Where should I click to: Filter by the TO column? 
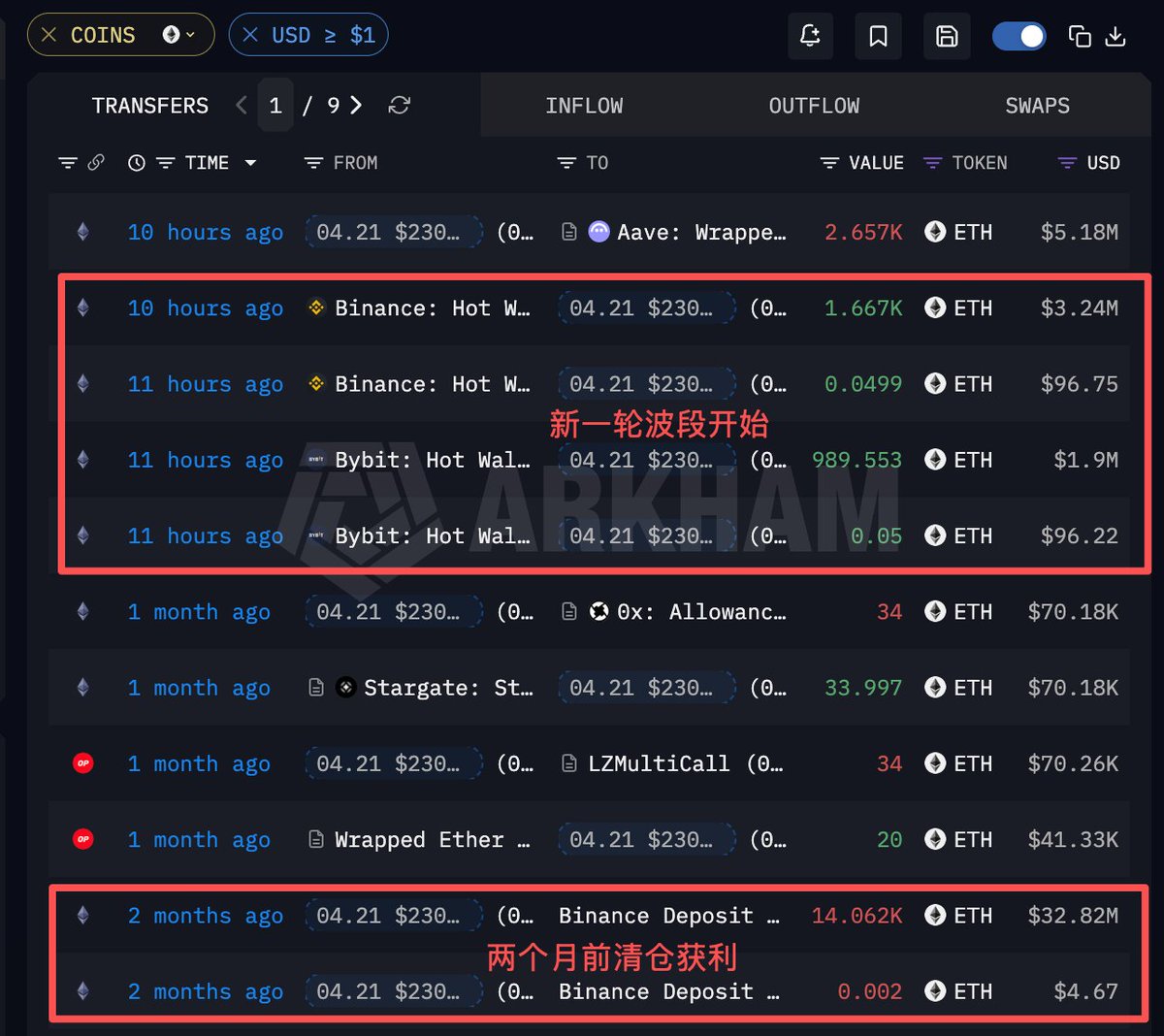(x=566, y=163)
